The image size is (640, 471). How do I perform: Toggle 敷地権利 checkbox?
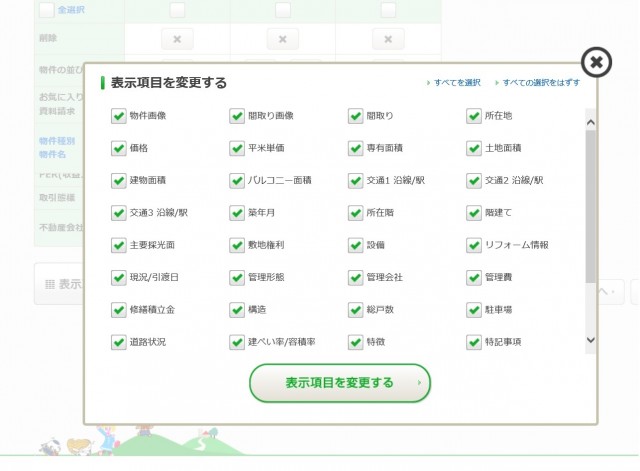237,245
